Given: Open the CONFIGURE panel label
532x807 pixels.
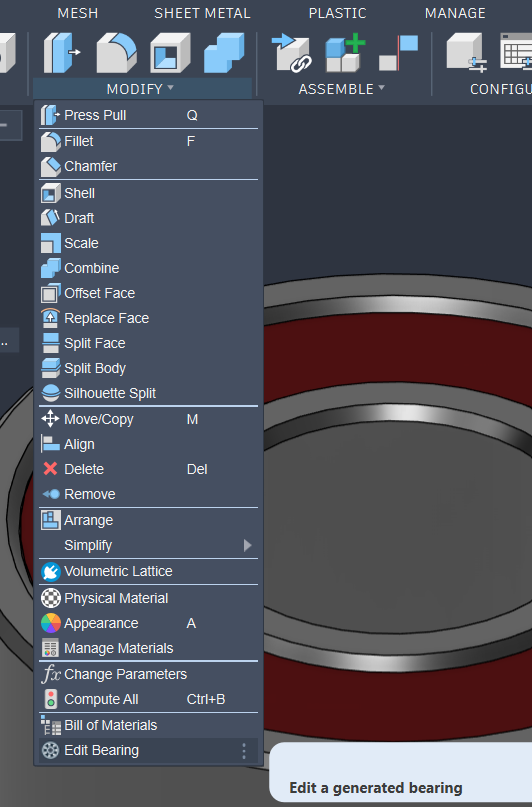Looking at the screenshot, I should (501, 89).
